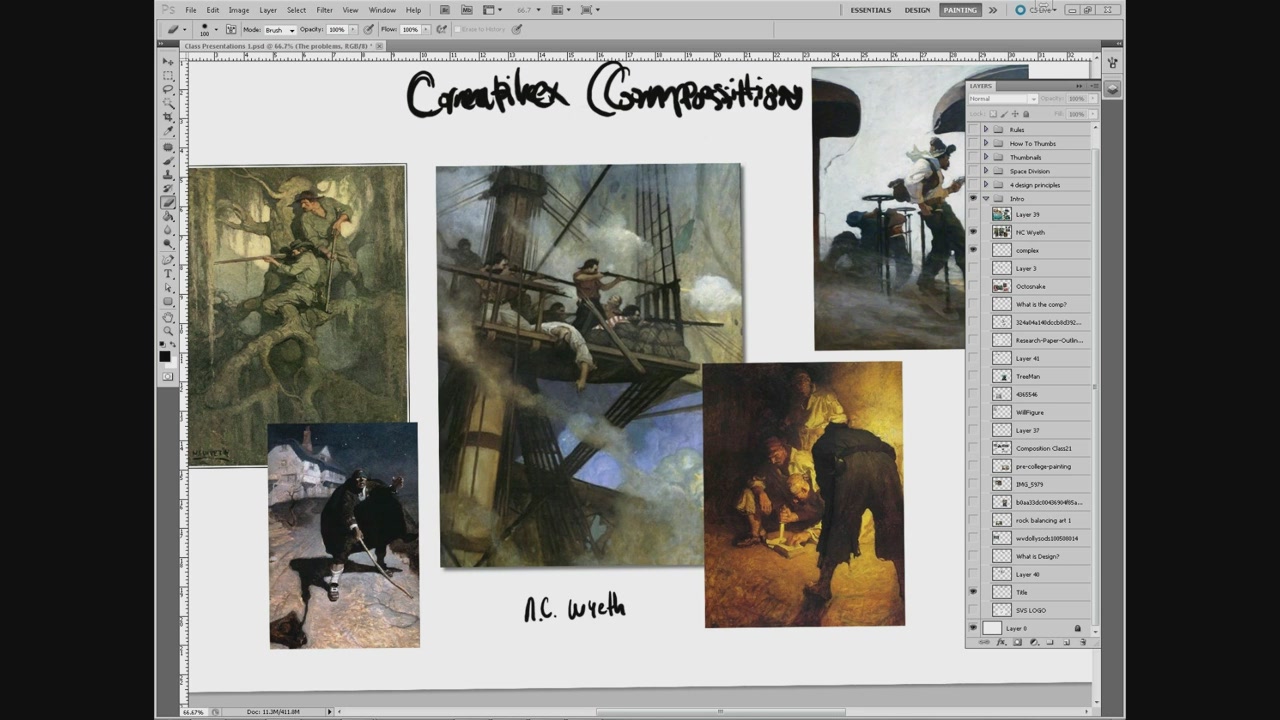Enable airbrush mode next to Flow
The width and height of the screenshot is (1280, 720).
(442, 29)
